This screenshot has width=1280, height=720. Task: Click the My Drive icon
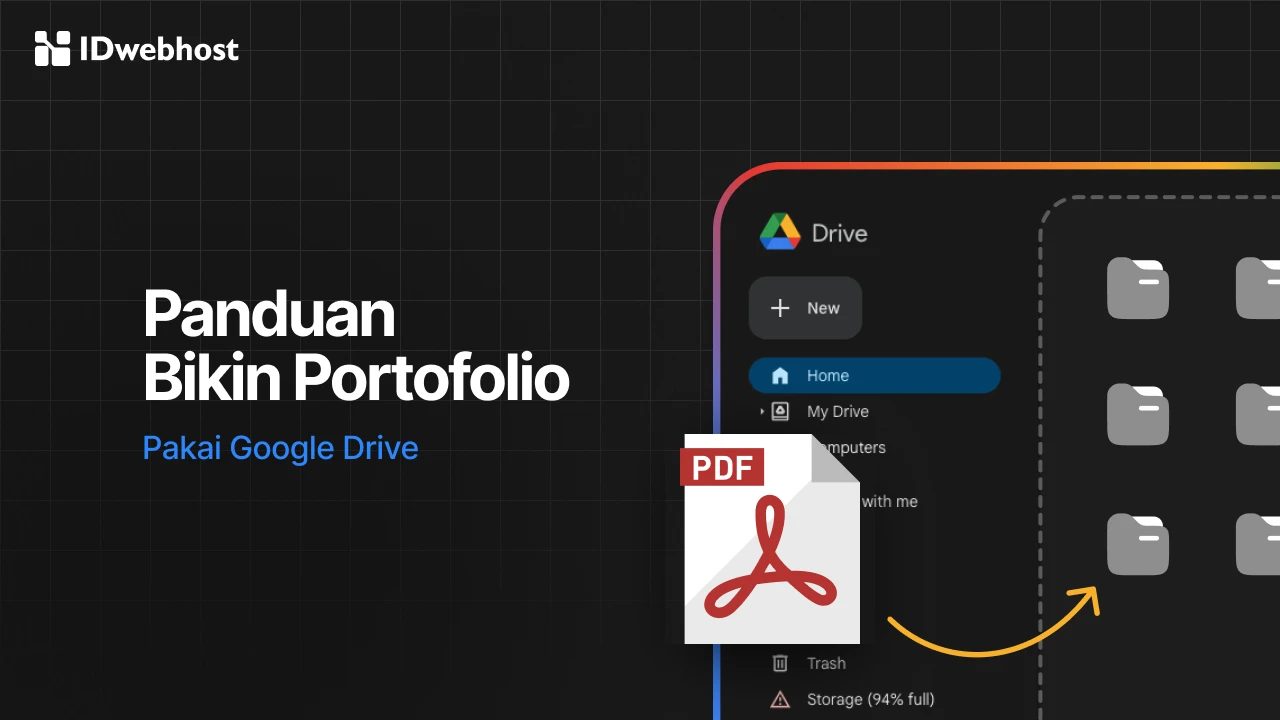pos(781,411)
